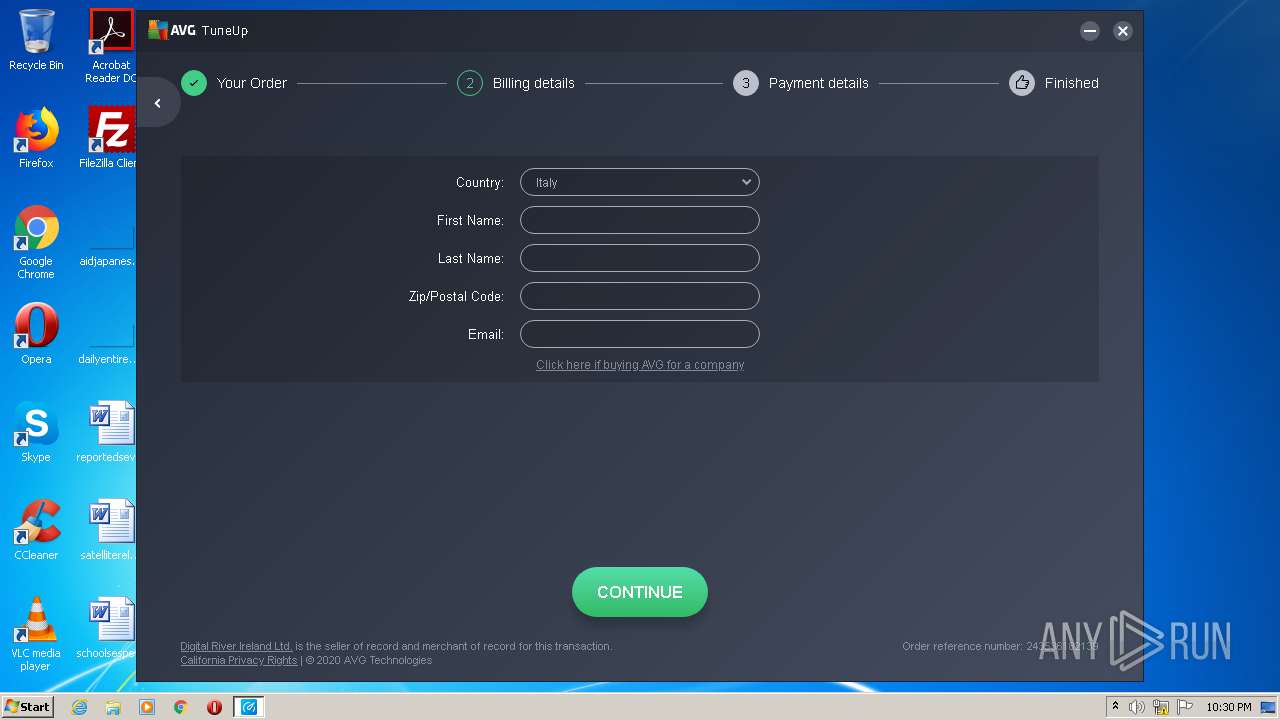Open Recycle Bin on the desktop

pyautogui.click(x=36, y=40)
